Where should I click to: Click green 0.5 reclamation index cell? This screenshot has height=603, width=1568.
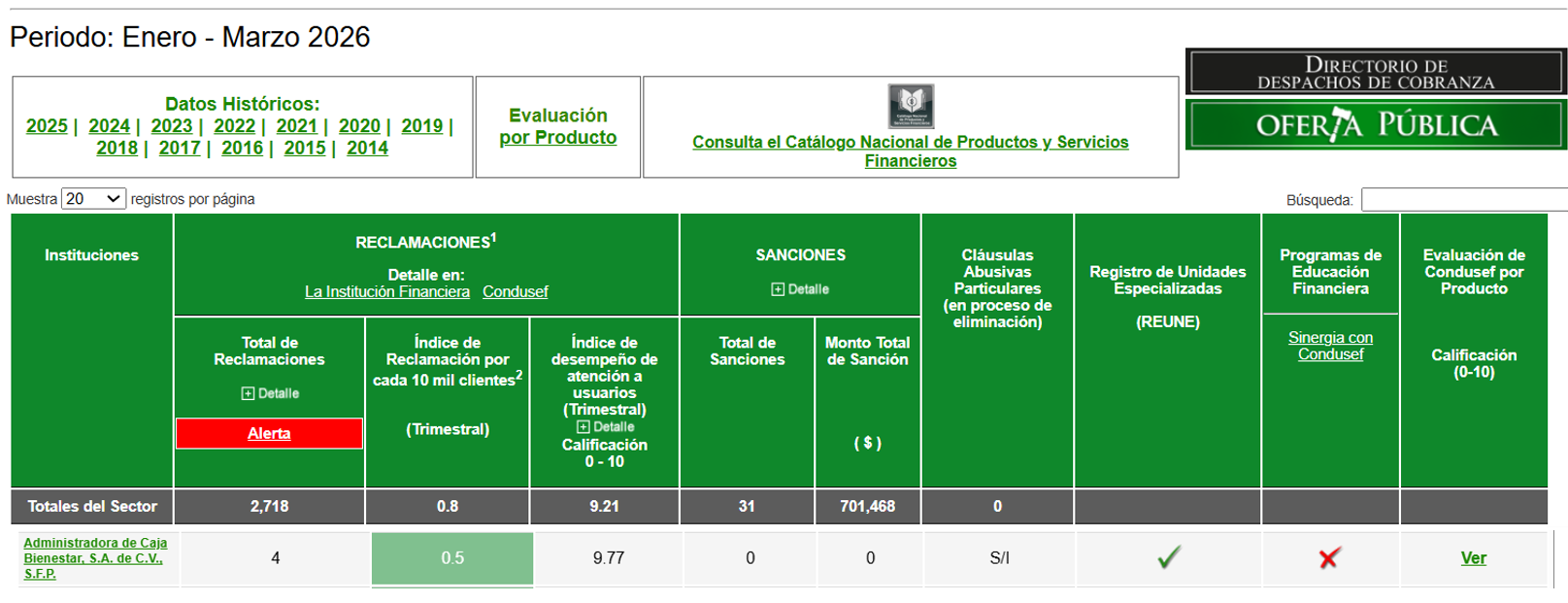point(452,558)
